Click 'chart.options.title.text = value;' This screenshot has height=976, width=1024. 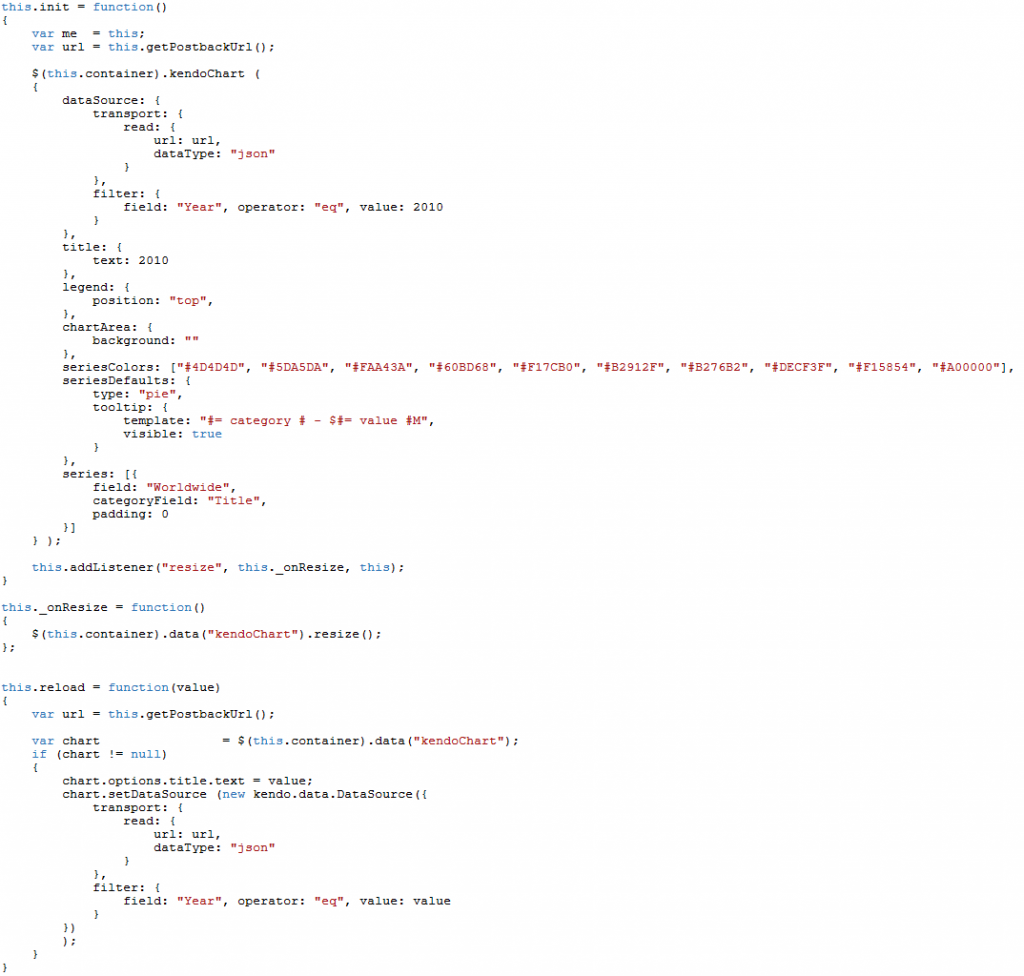pyautogui.click(x=187, y=781)
